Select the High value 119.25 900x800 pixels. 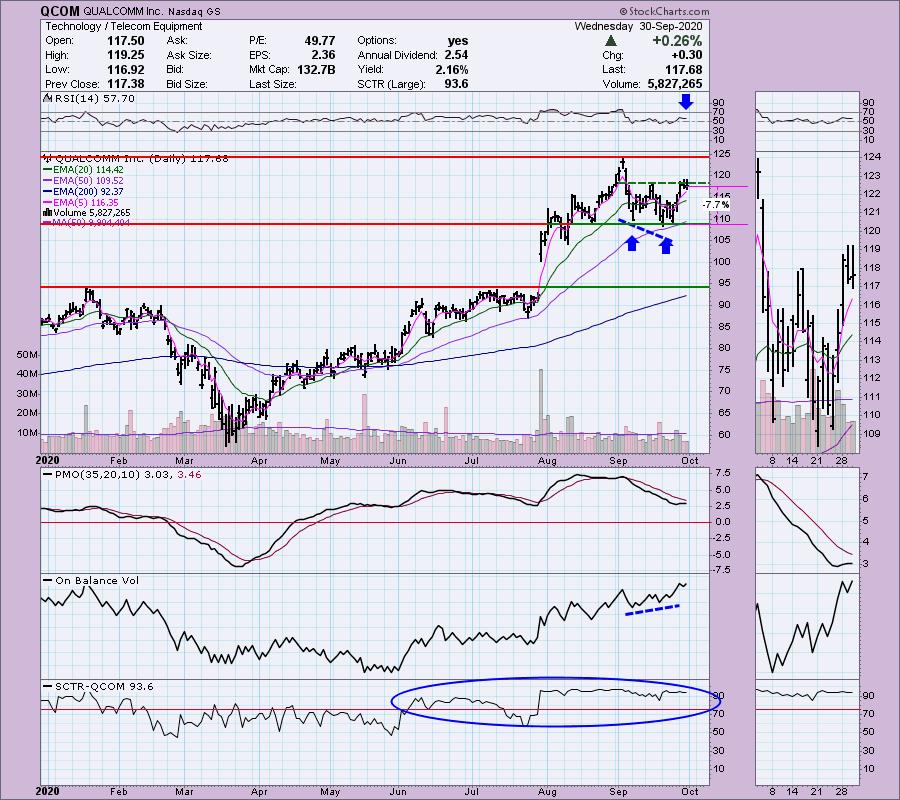click(x=126, y=55)
